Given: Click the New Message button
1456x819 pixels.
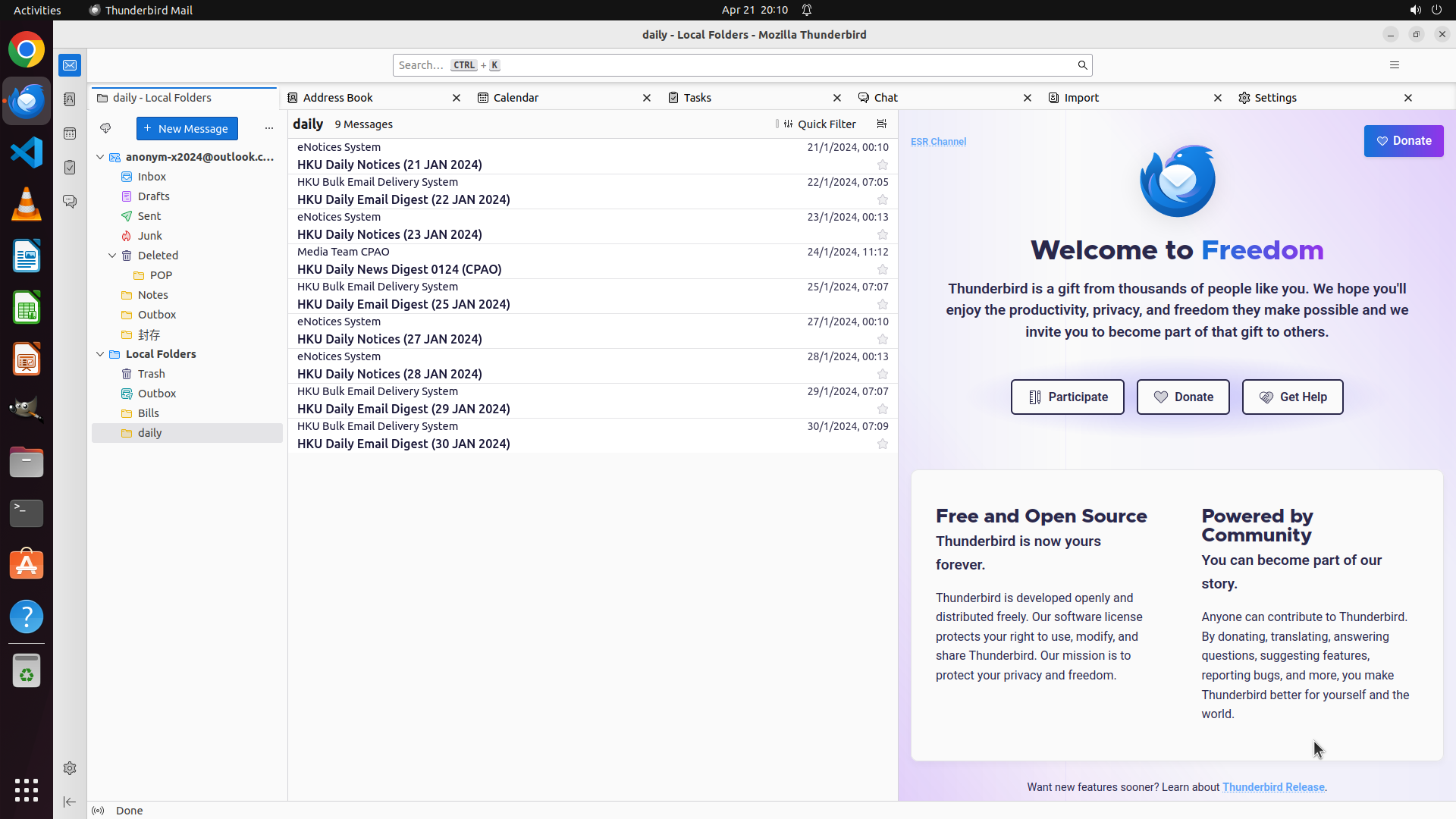Looking at the screenshot, I should coord(187,128).
